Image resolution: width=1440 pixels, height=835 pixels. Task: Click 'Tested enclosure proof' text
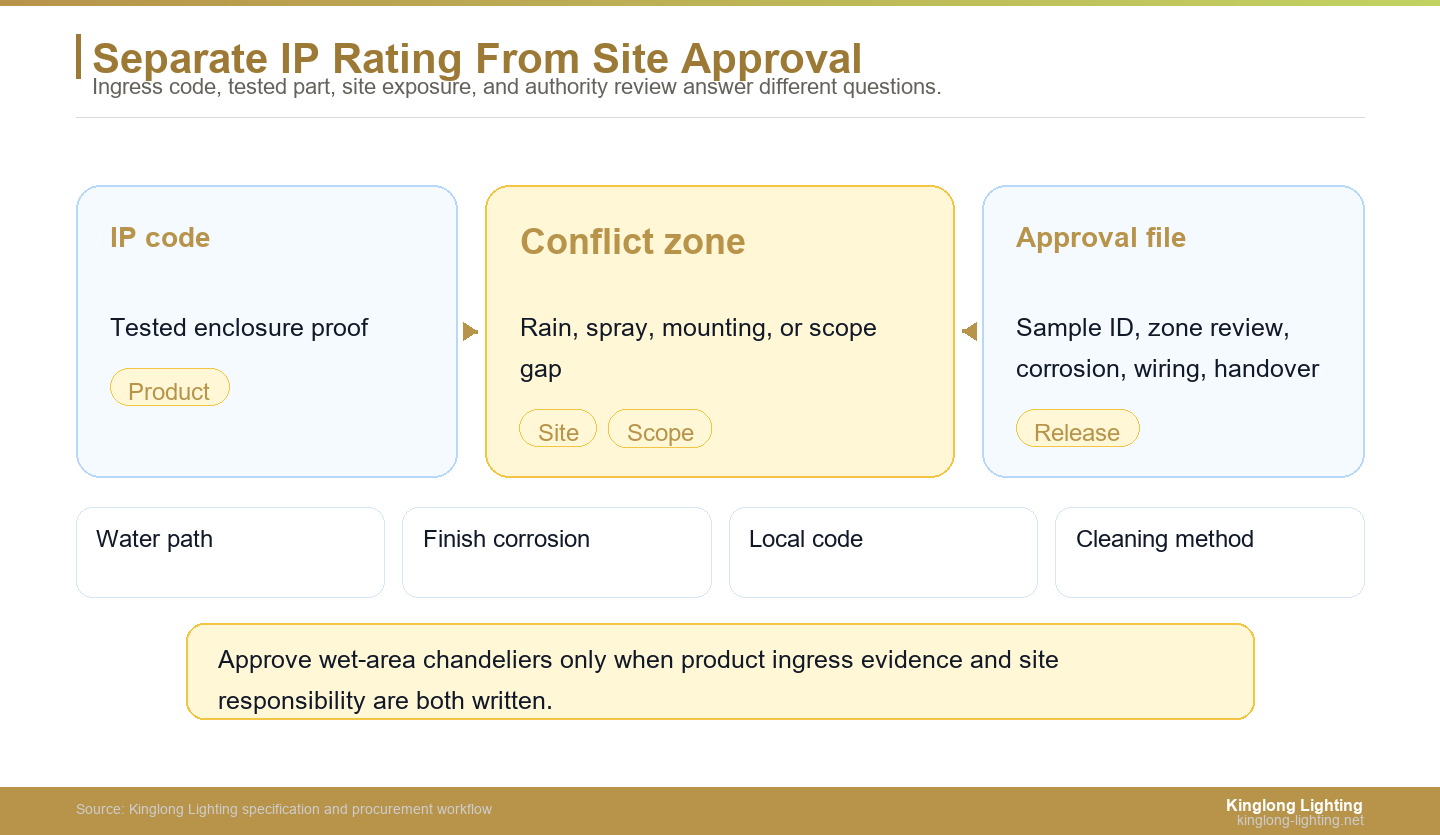pos(239,328)
